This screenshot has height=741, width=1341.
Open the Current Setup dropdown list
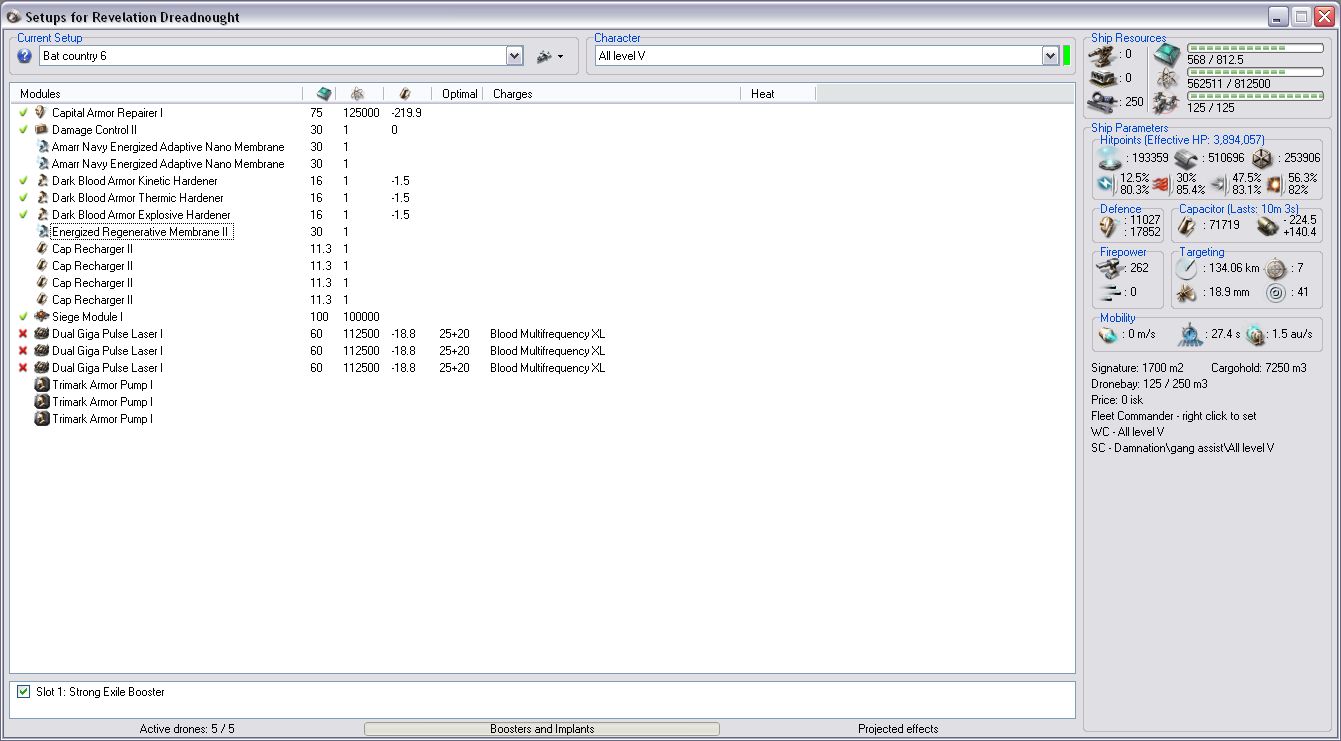tap(515, 56)
